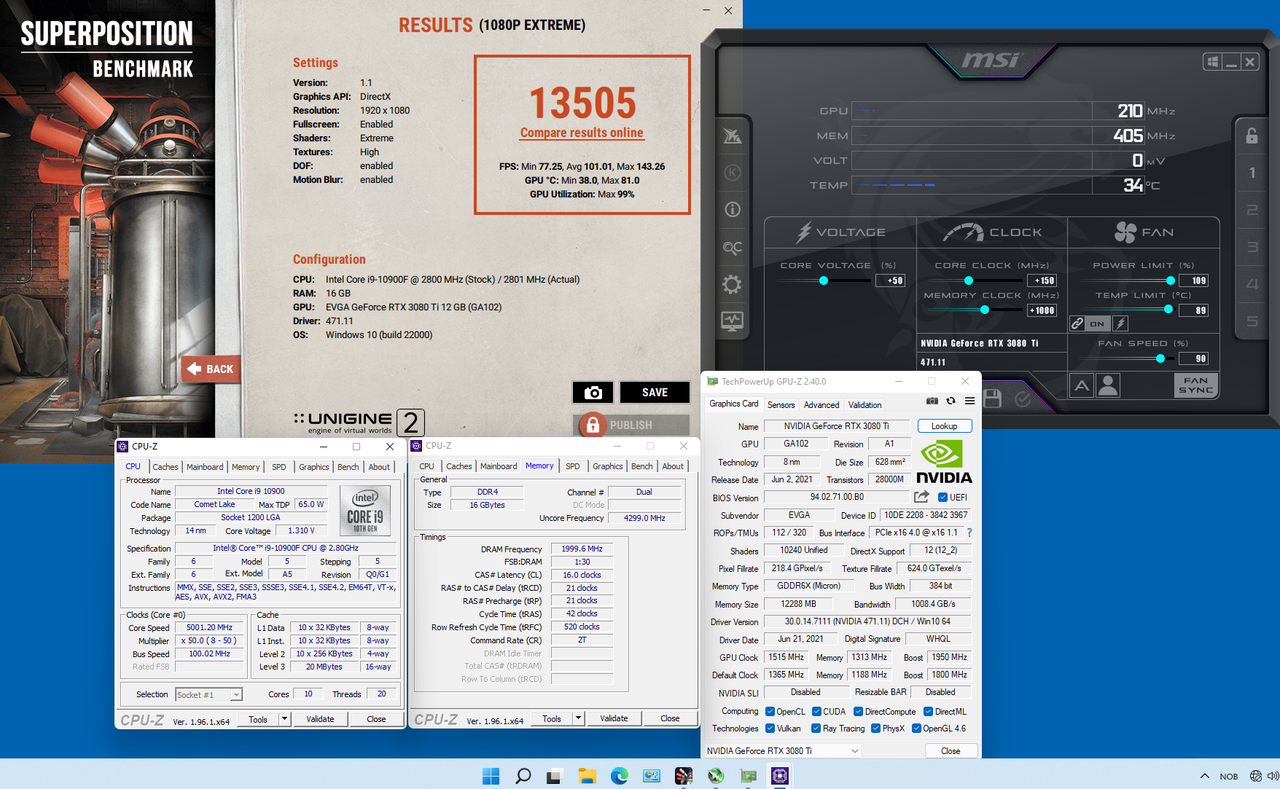Open MSI Afterburner settings gear
The width and height of the screenshot is (1280, 789).
732,285
